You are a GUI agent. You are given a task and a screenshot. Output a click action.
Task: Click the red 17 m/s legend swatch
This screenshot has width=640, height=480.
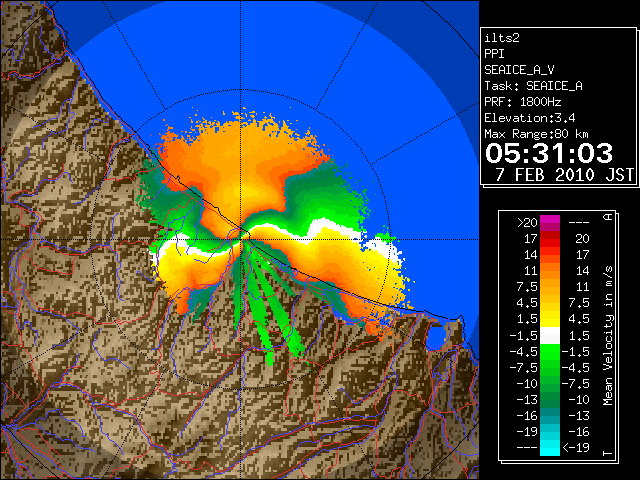[x=550, y=239]
